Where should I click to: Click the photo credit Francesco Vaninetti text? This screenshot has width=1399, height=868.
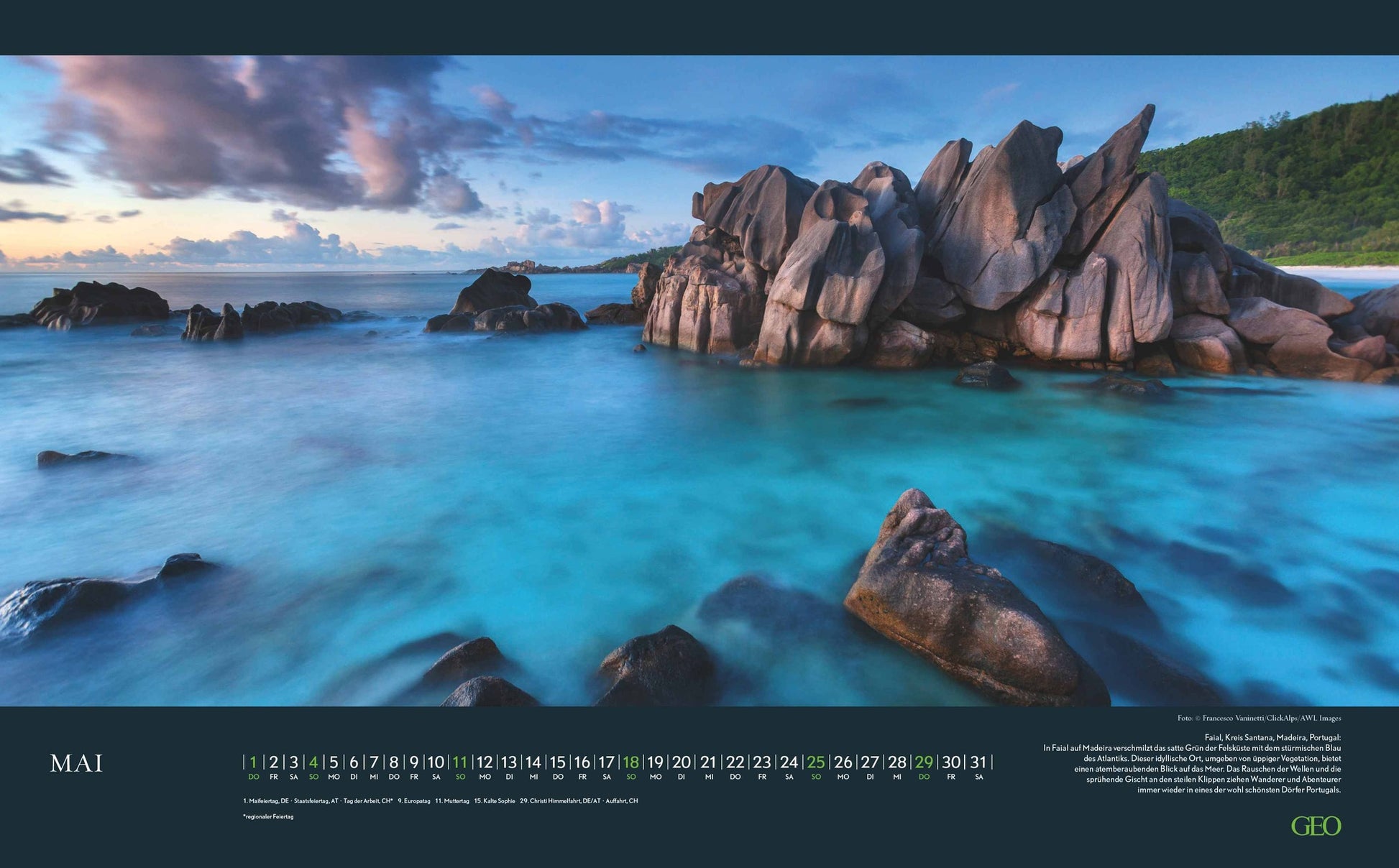click(x=1259, y=718)
